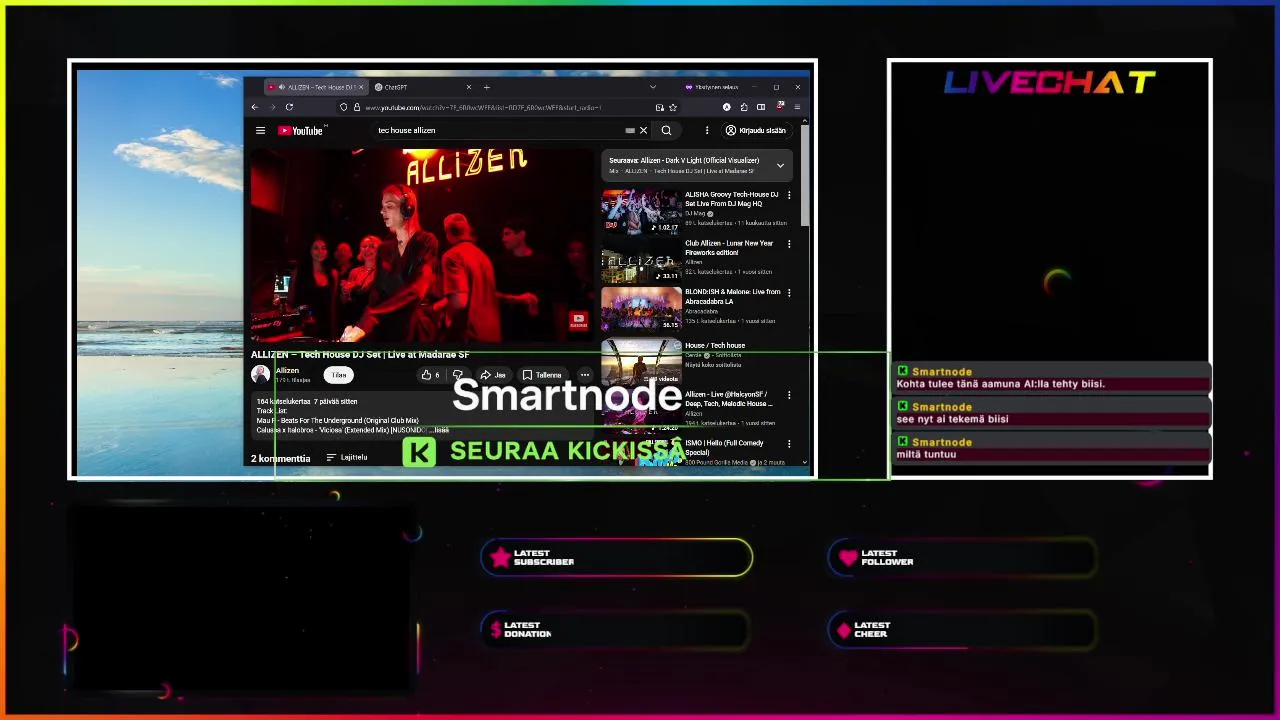Click the browser address bar URL
This screenshot has width=1280, height=720.
click(483, 107)
